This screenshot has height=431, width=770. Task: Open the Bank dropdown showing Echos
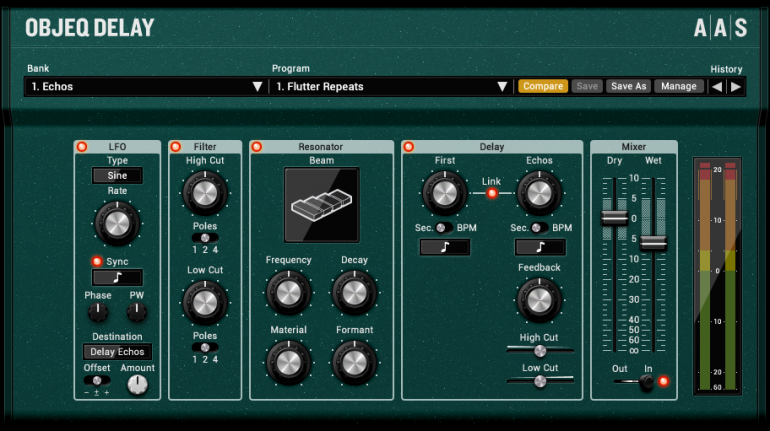point(145,87)
